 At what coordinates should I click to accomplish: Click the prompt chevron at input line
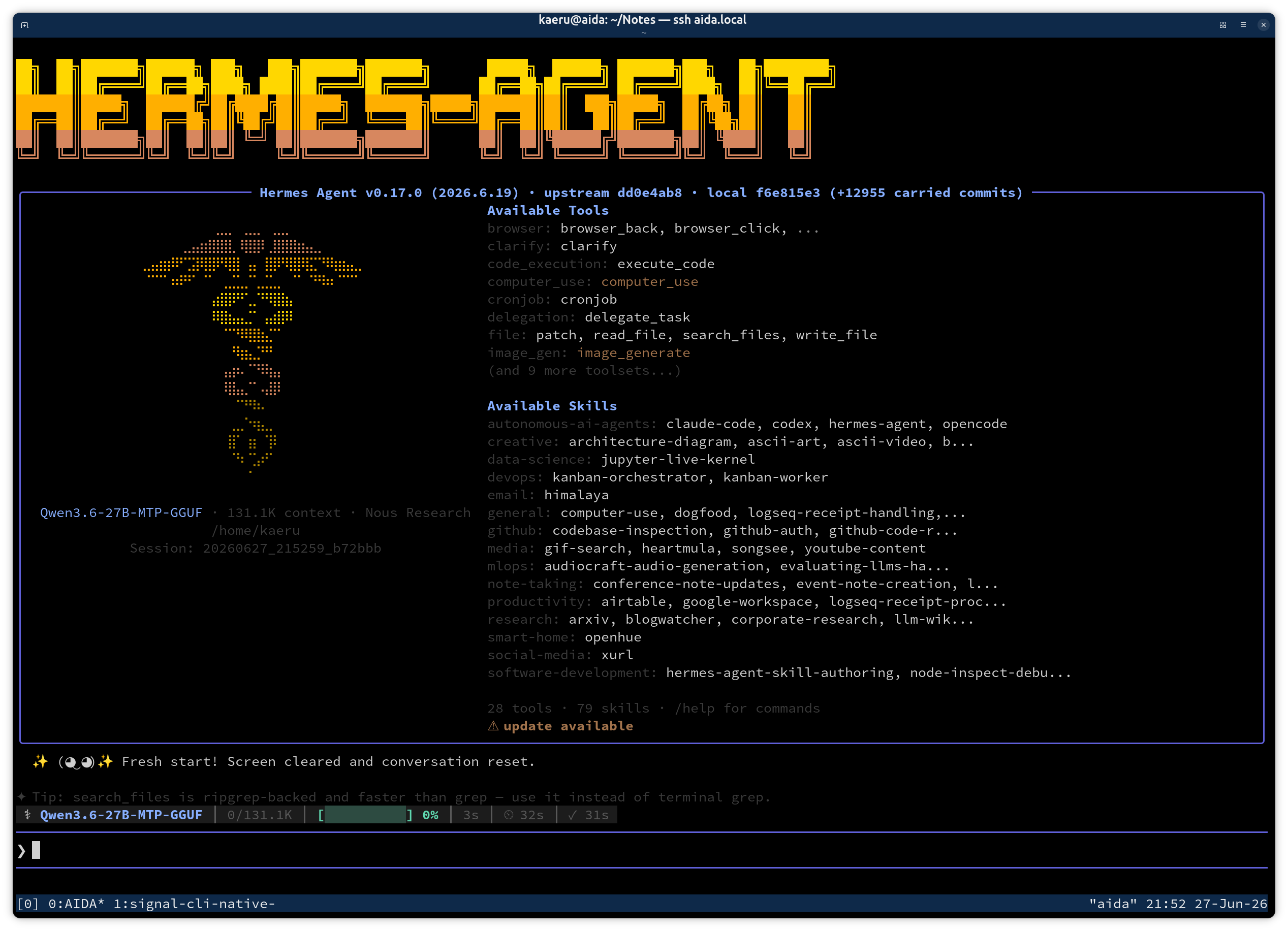21,850
